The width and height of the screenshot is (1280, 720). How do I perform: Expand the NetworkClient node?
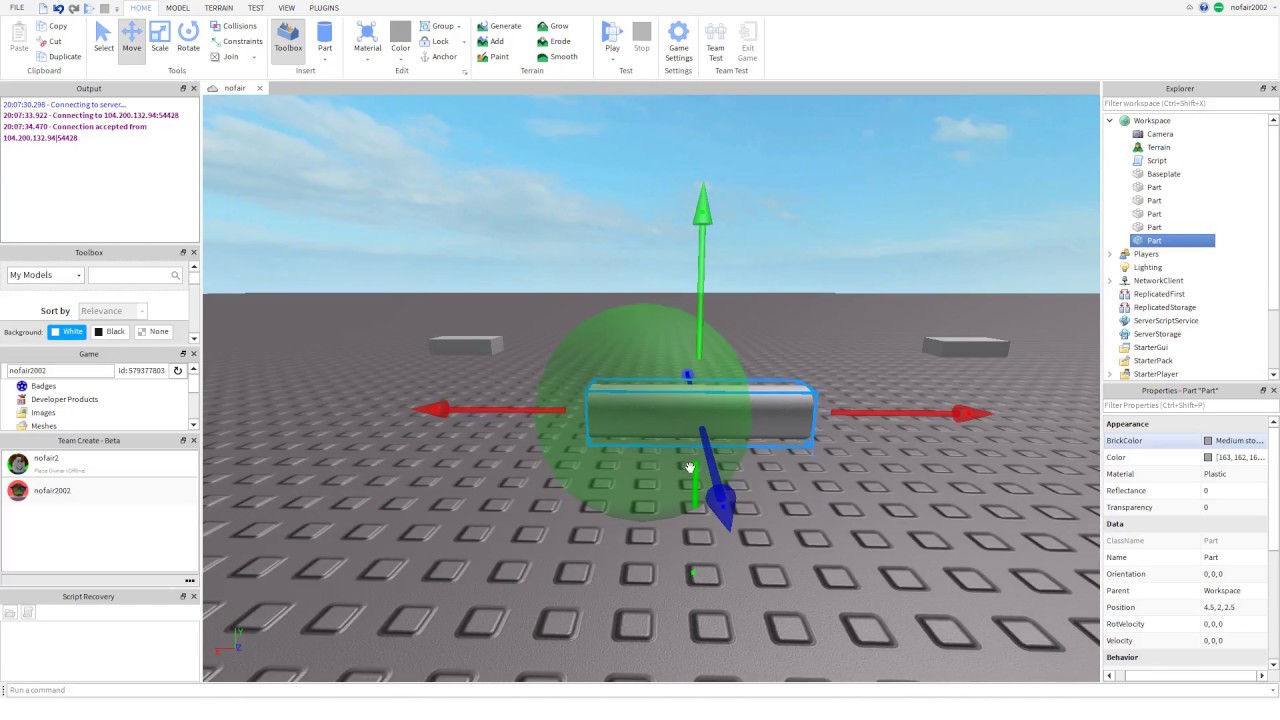tap(1110, 281)
